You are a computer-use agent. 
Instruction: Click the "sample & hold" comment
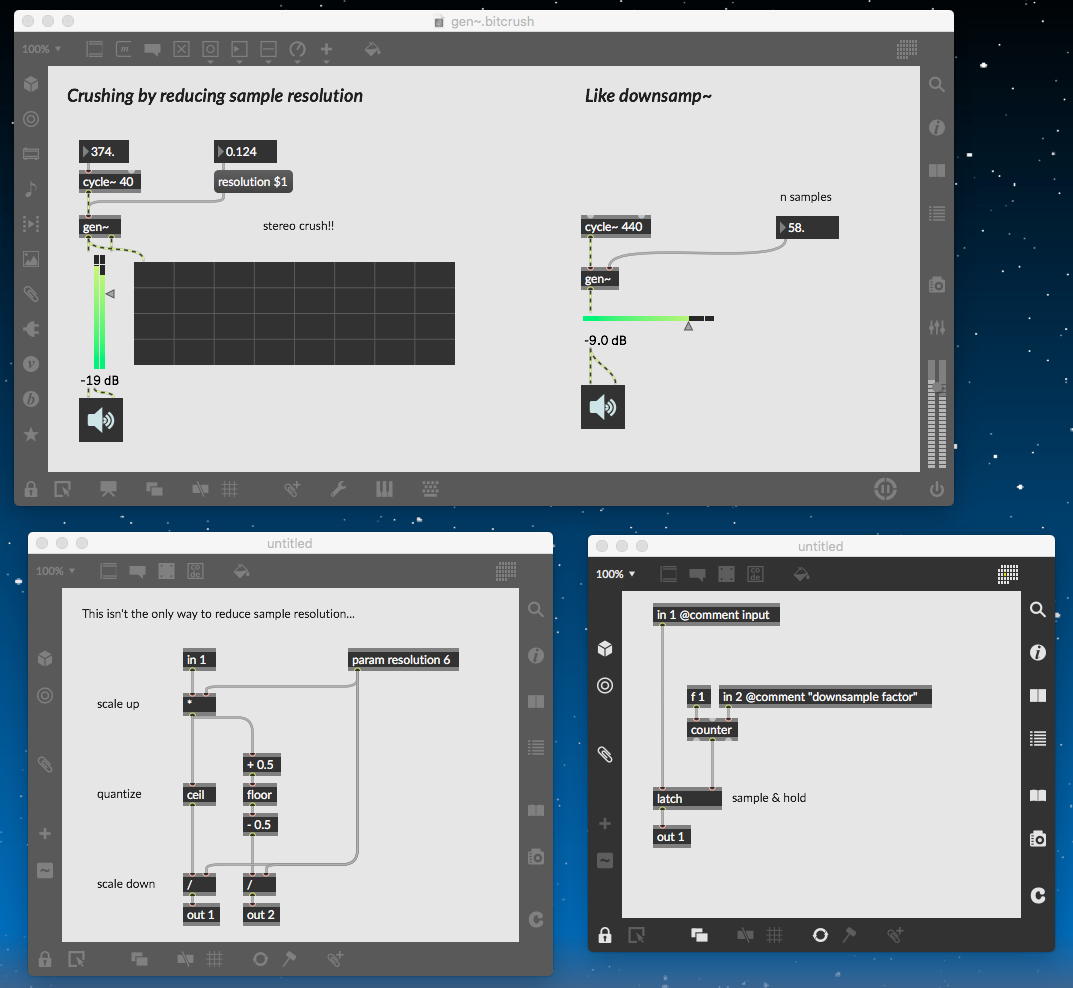point(769,798)
